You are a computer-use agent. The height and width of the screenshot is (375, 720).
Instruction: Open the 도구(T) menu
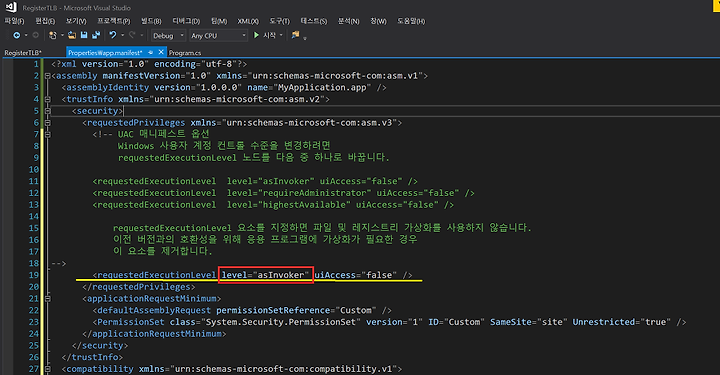279,21
